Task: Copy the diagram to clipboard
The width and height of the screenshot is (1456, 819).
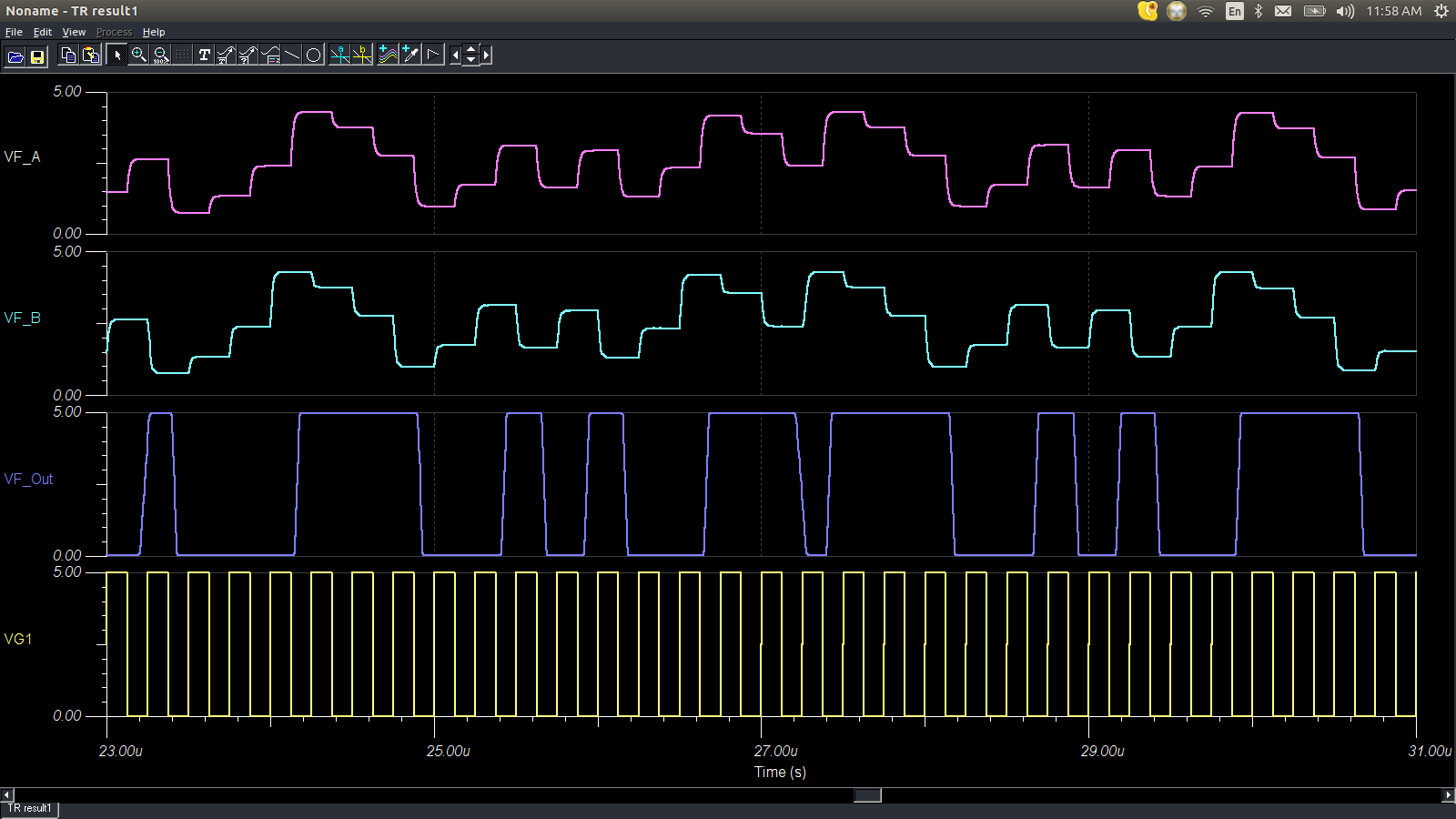Action: pos(68,55)
